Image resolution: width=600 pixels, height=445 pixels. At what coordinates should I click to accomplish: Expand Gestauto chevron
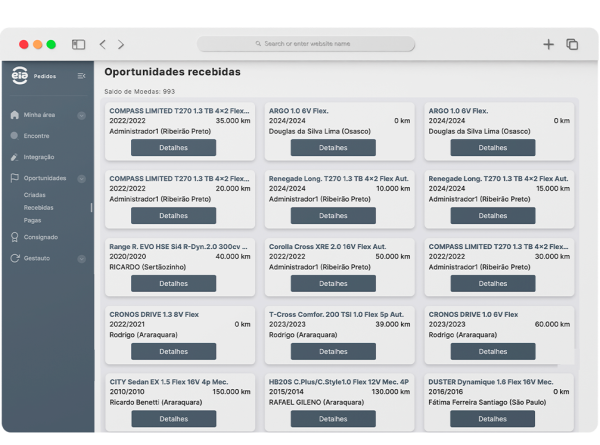[x=82, y=259]
